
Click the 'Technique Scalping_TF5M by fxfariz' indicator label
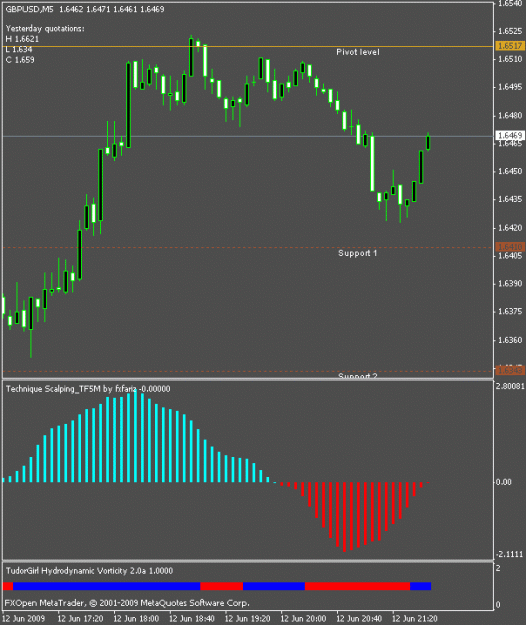click(71, 389)
